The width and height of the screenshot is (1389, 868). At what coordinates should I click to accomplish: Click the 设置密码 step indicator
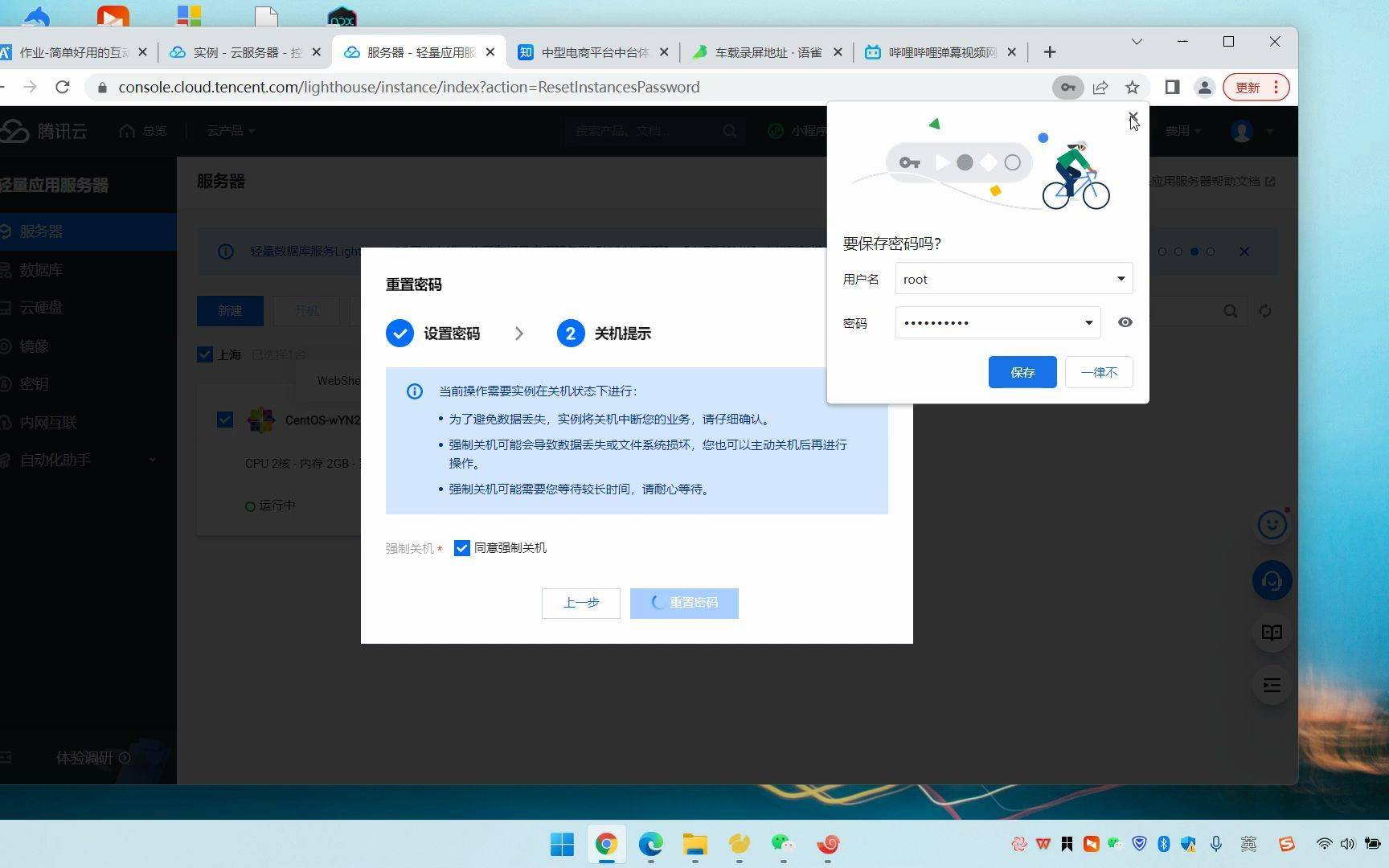tap(433, 334)
